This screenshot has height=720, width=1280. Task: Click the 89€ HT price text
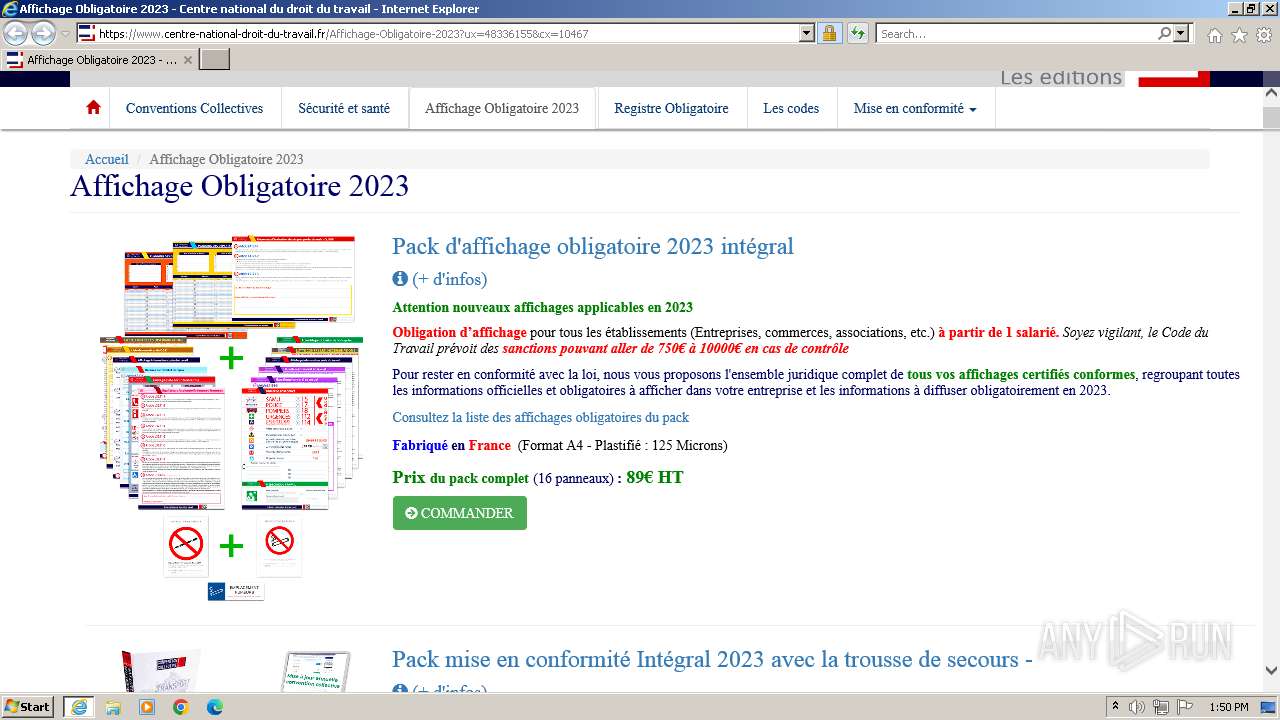pos(655,478)
